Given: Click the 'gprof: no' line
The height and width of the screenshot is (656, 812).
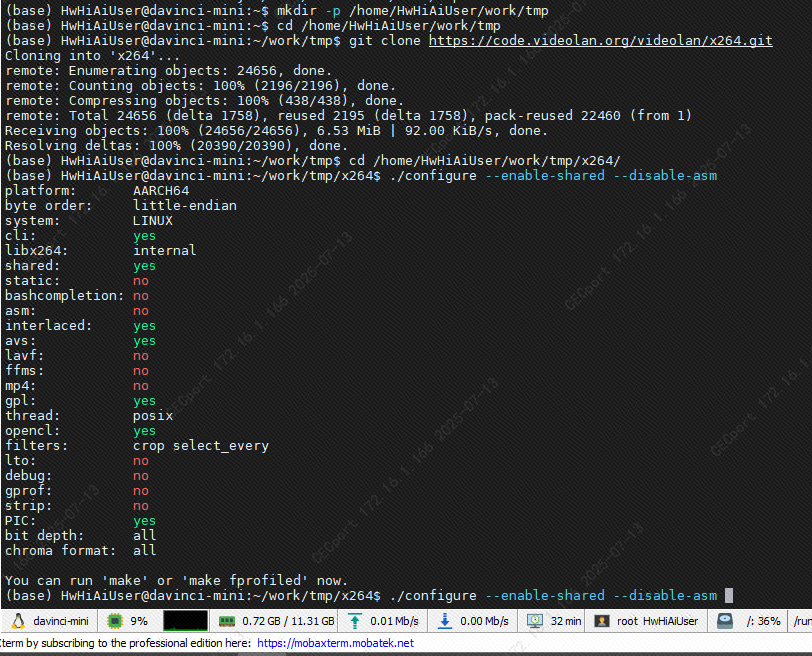Looking at the screenshot, I should pos(77,491).
